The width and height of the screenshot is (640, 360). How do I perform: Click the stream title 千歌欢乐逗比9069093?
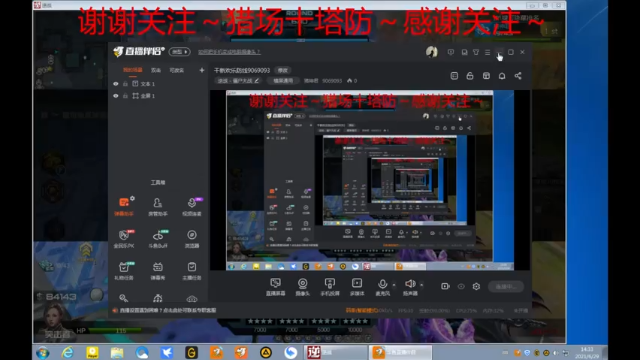click(242, 70)
